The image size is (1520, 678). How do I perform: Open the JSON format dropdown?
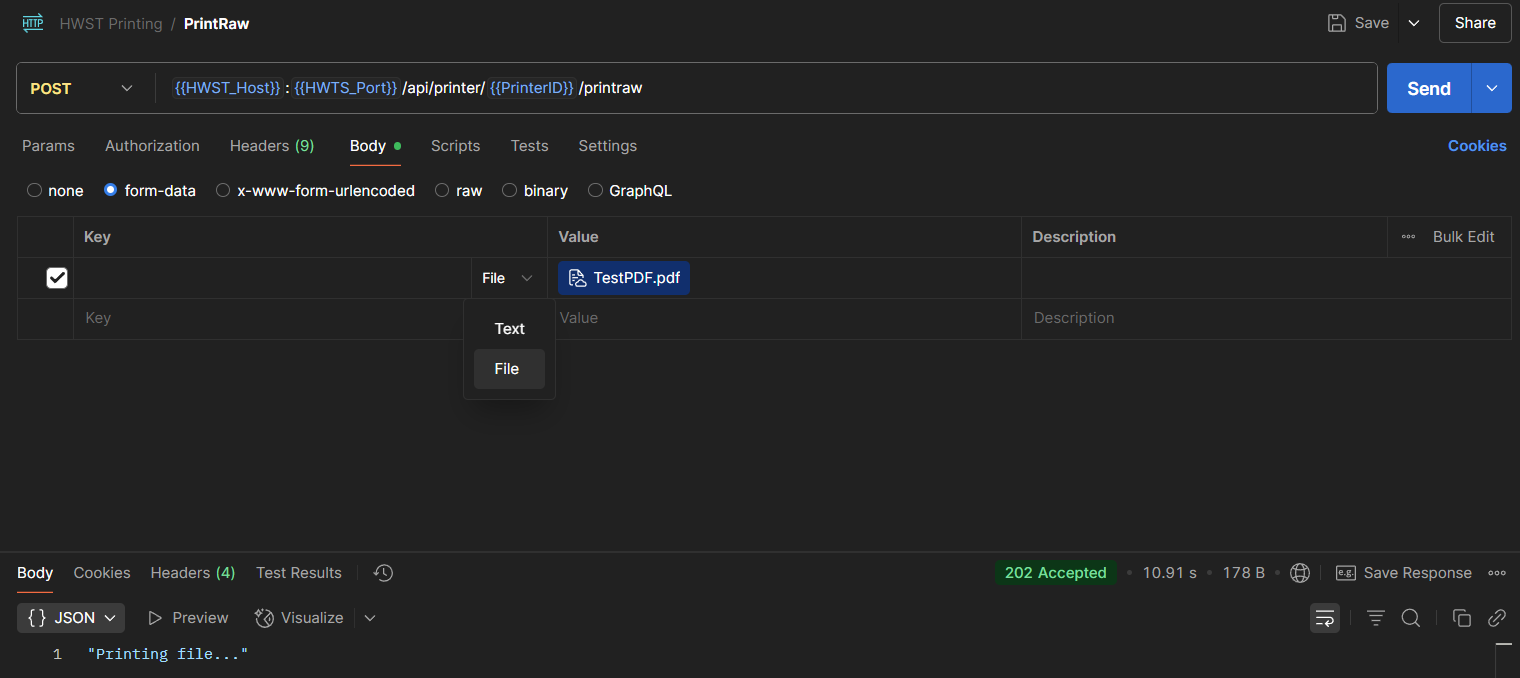[x=71, y=618]
